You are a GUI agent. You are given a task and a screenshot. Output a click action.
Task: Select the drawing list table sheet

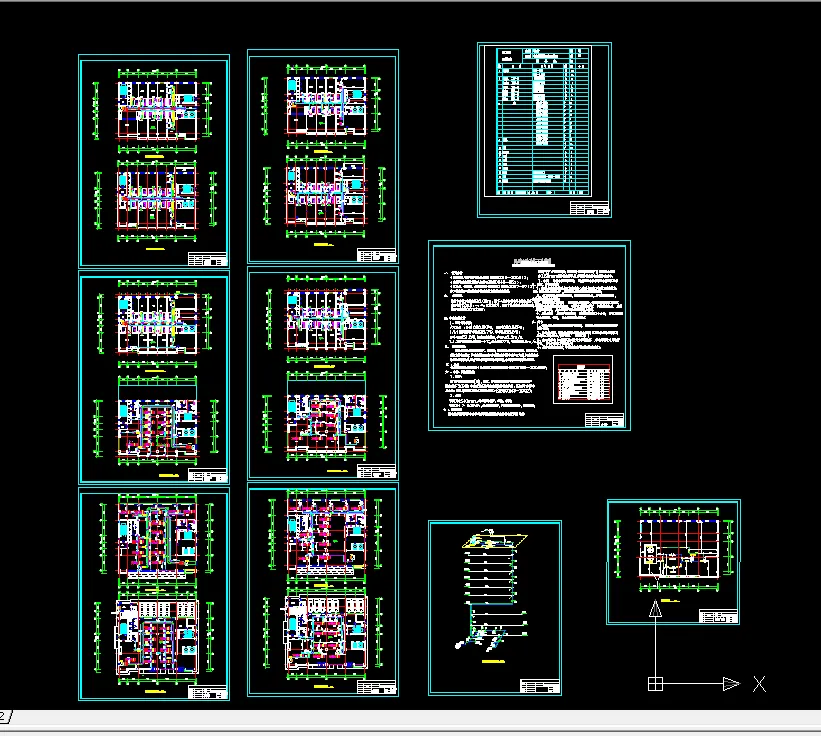pos(544,130)
